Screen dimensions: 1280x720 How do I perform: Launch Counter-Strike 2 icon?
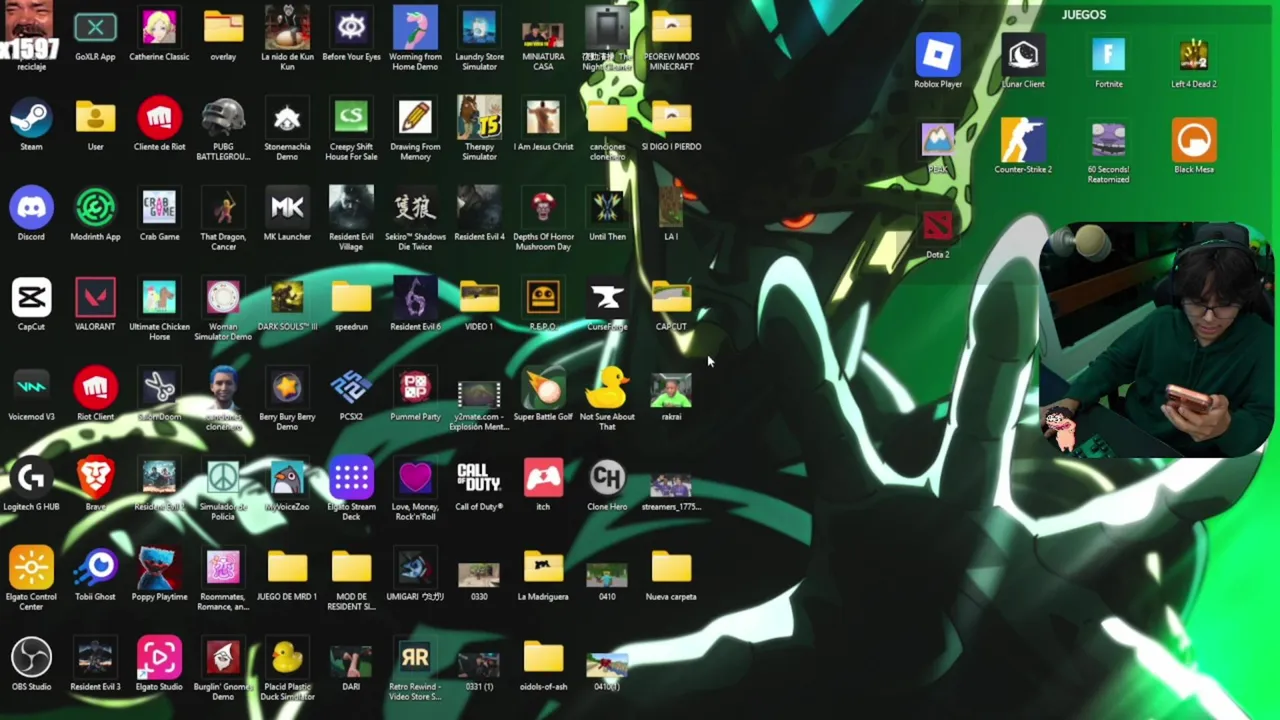click(x=1023, y=141)
